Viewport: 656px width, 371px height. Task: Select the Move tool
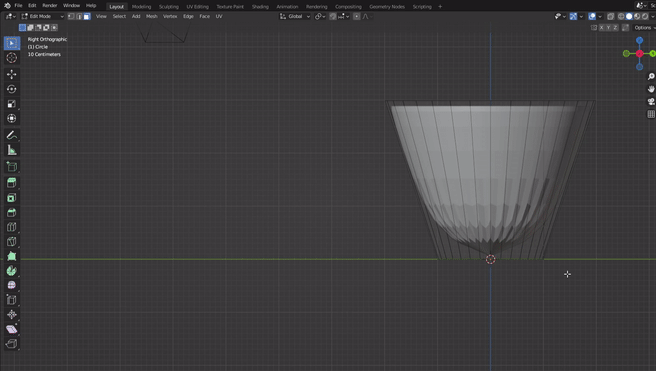(12, 74)
